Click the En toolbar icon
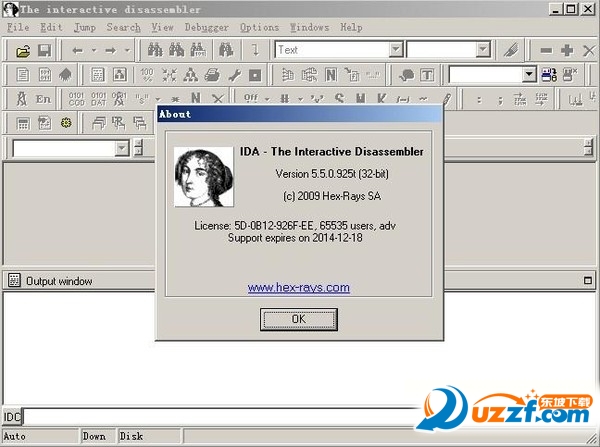 [43, 99]
